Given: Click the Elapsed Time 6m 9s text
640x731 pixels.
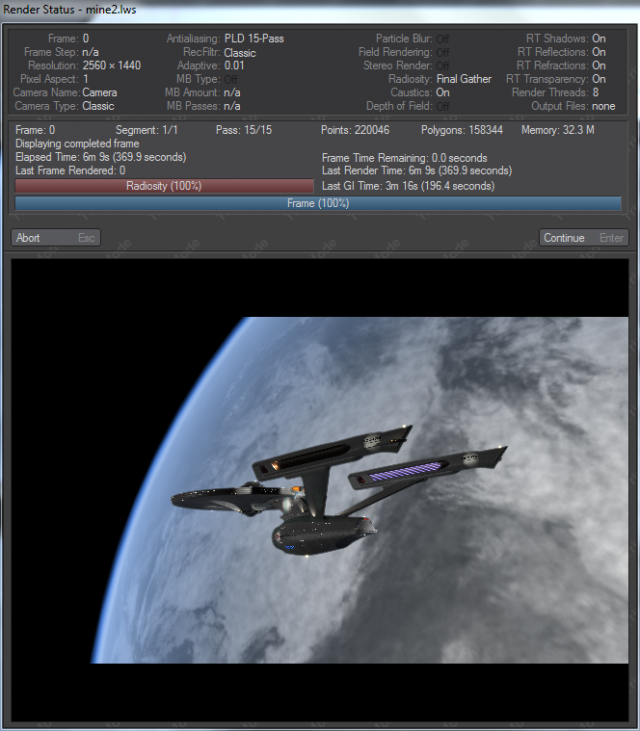Looking at the screenshot, I should pyautogui.click(x=101, y=157).
